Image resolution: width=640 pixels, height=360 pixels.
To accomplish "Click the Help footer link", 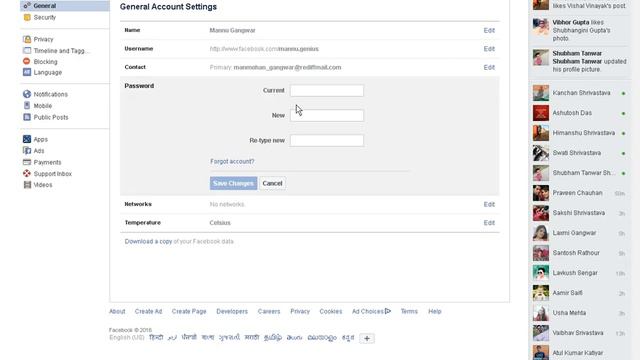I will pyautogui.click(x=435, y=311).
